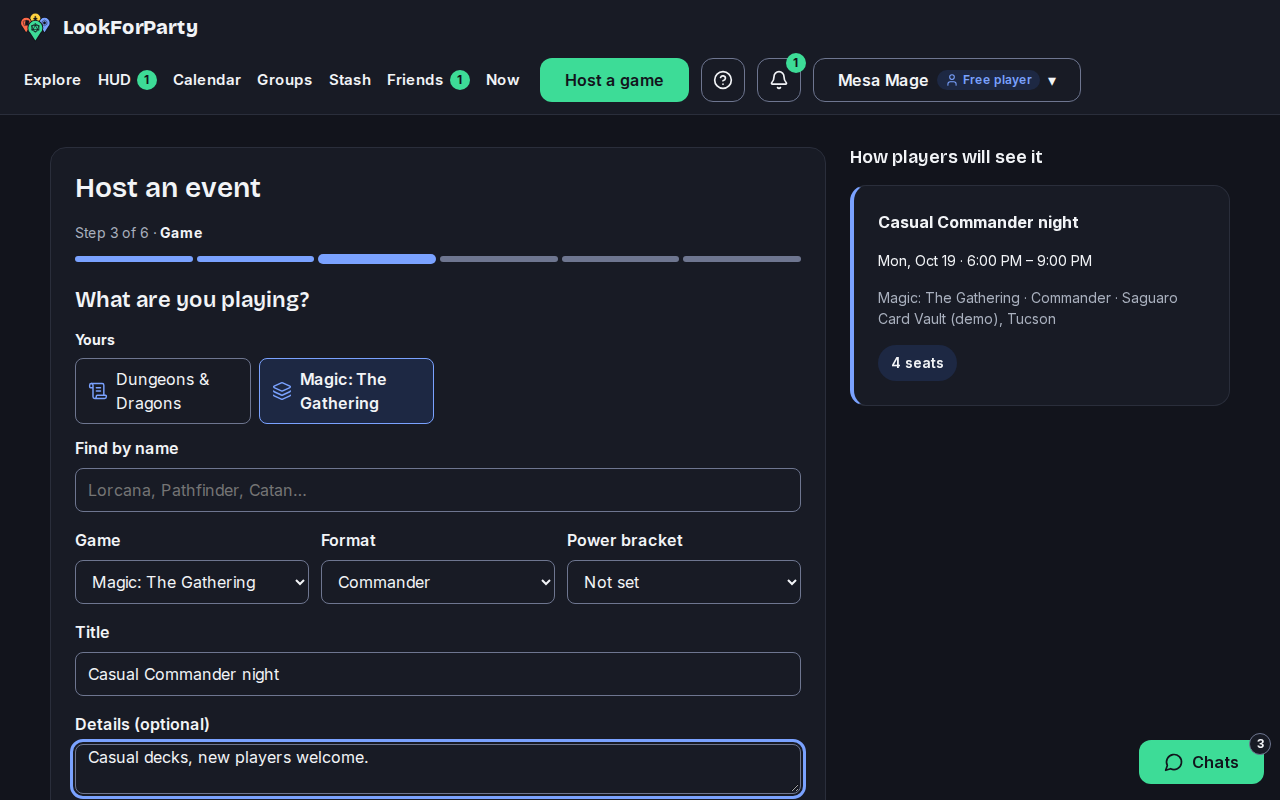Viewport: 1280px width, 800px height.
Task: Select the Magic: The Gathering game card
Action: pyautogui.click(x=346, y=391)
